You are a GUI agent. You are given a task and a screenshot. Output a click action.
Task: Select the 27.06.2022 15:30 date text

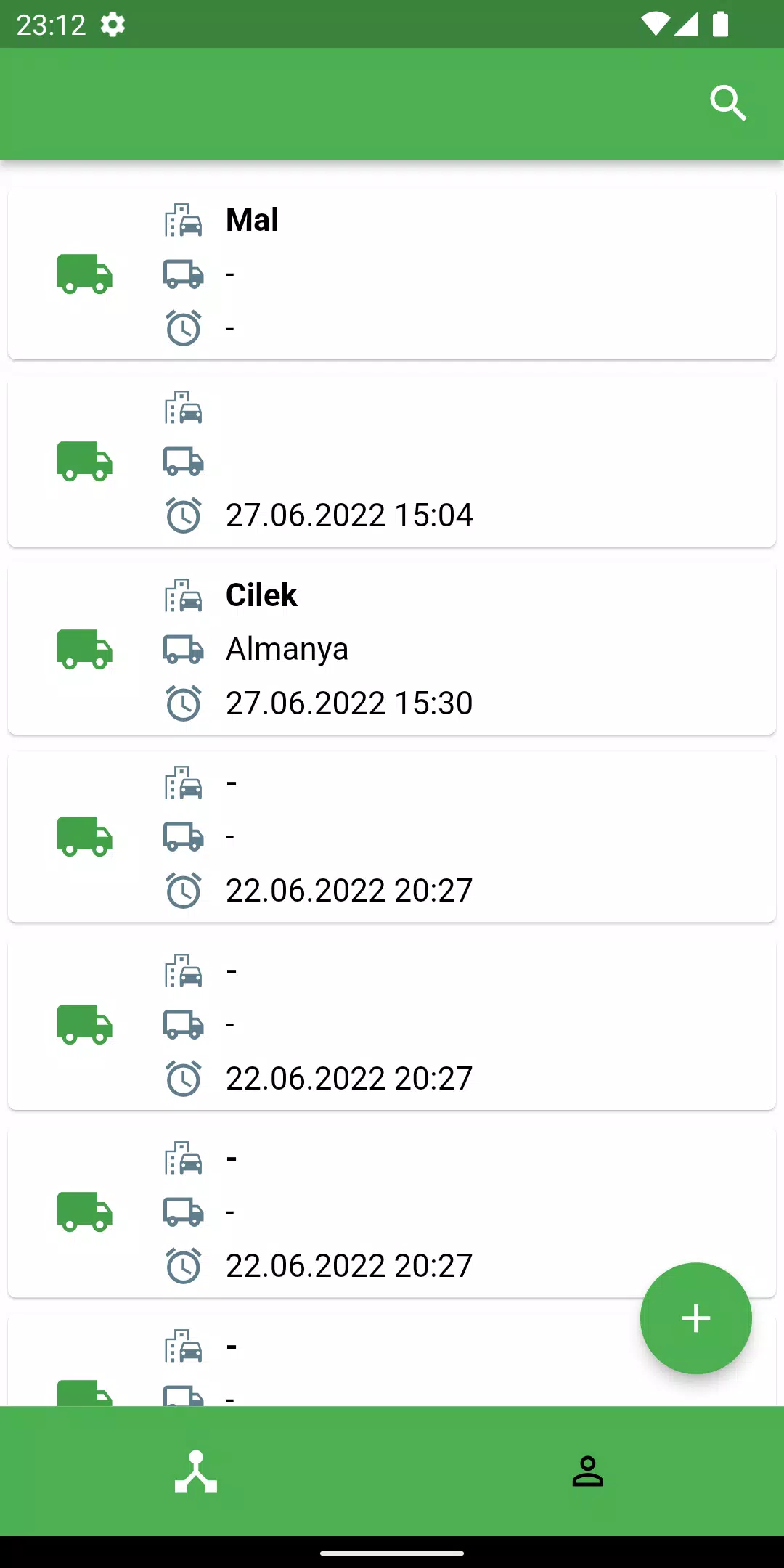tap(349, 703)
